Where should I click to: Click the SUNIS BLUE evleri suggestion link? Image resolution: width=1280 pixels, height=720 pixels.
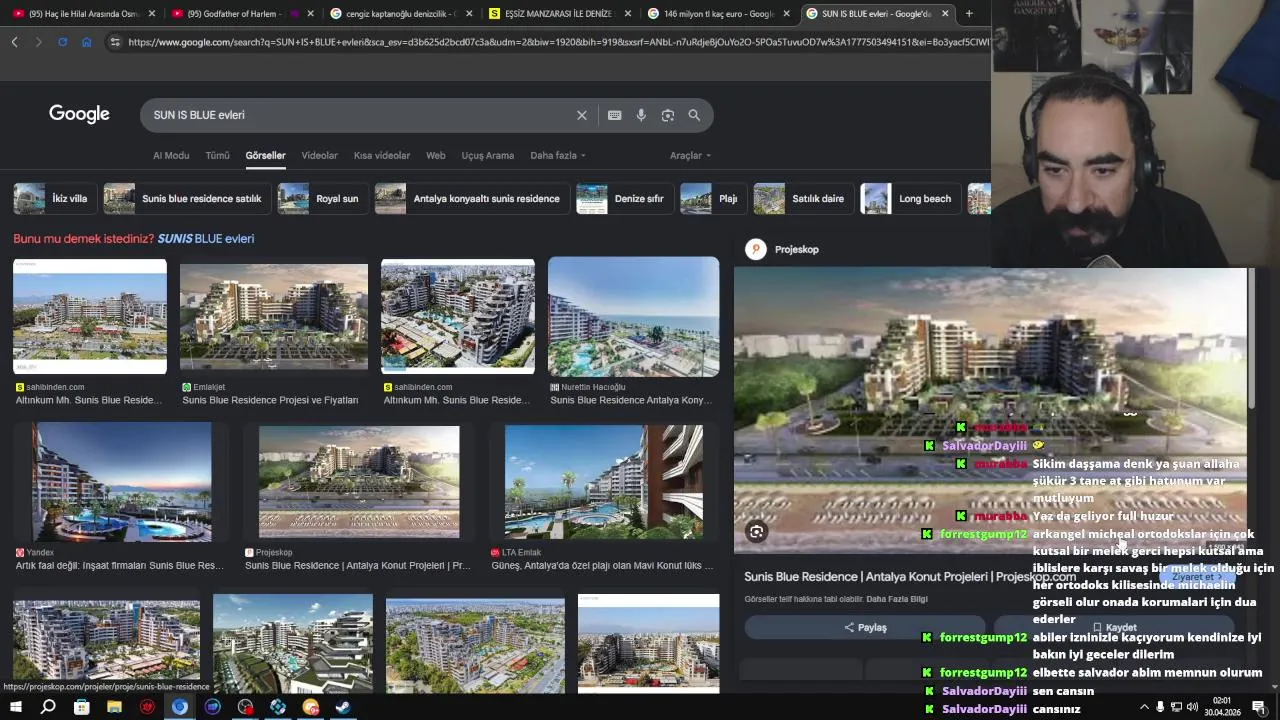(205, 239)
